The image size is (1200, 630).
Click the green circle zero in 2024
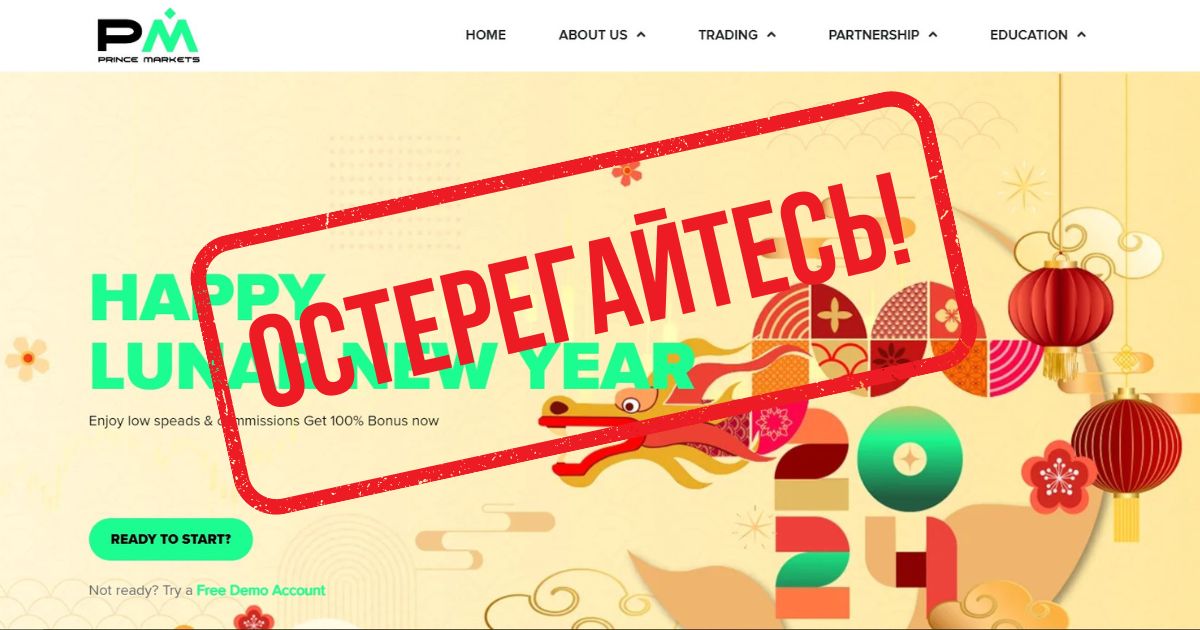pos(910,460)
